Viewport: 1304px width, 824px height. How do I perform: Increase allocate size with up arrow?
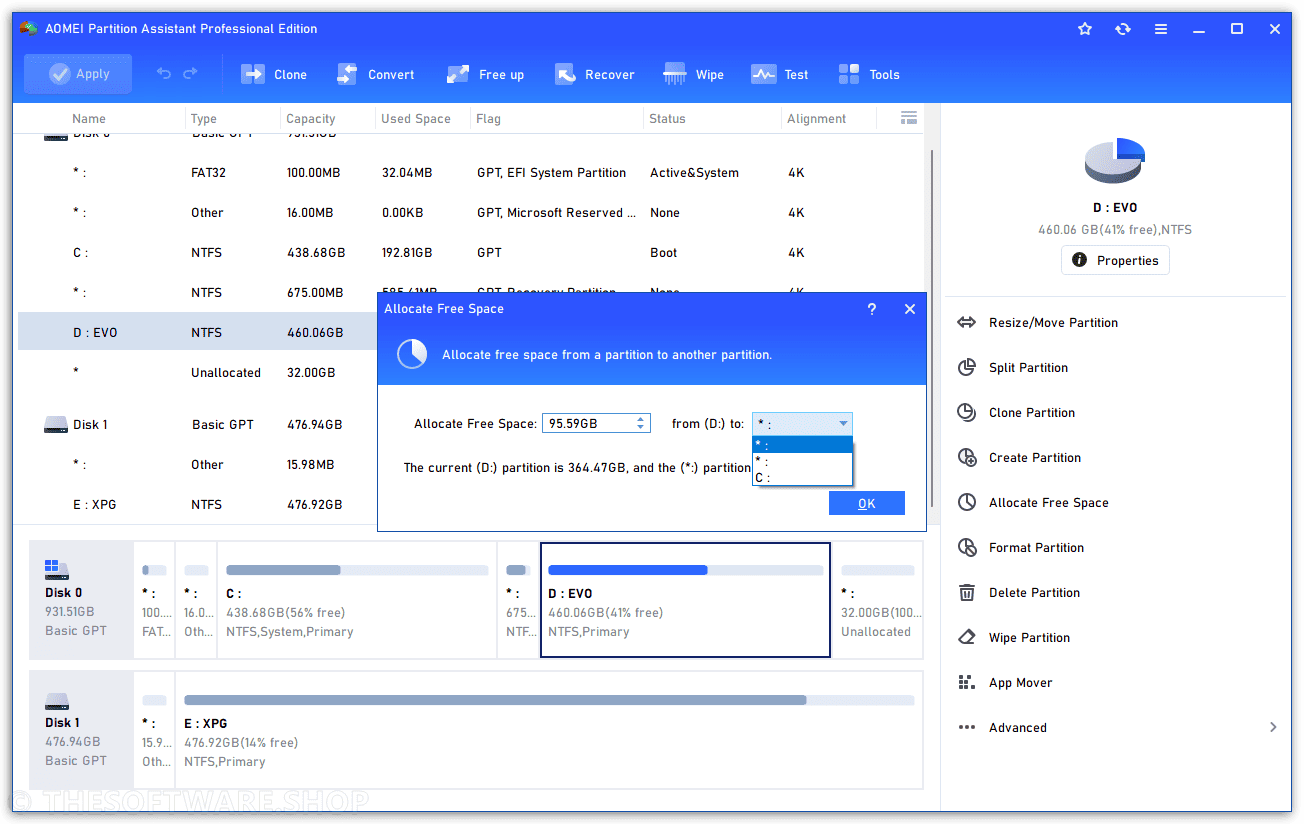642,419
